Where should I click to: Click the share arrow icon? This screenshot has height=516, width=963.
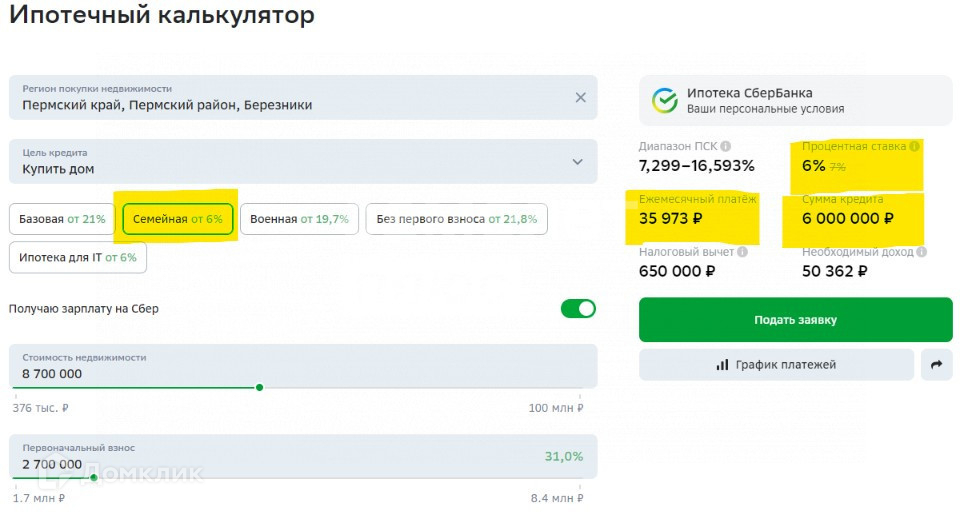[x=936, y=365]
